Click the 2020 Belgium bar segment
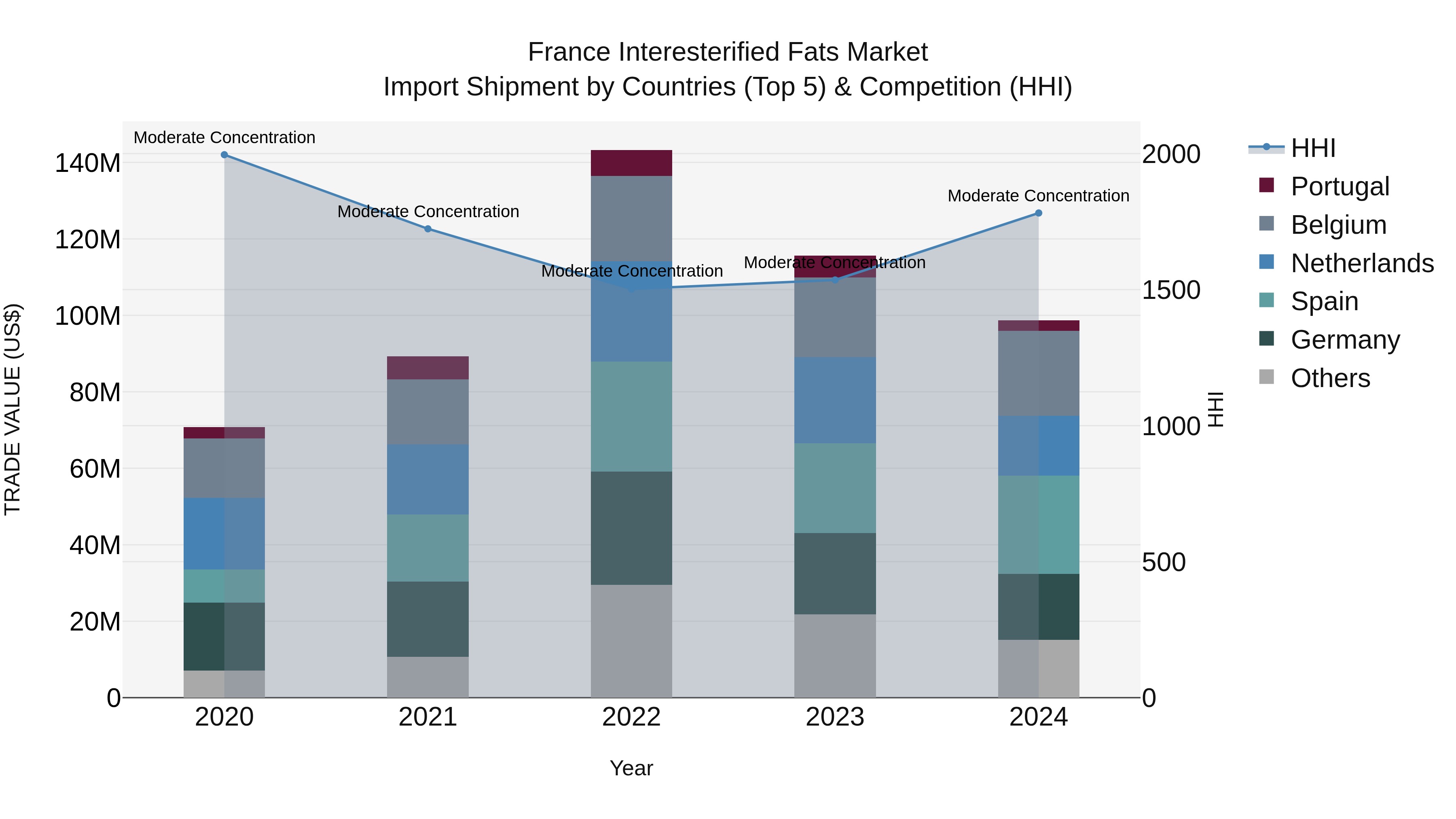1456x819 pixels. coord(224,469)
